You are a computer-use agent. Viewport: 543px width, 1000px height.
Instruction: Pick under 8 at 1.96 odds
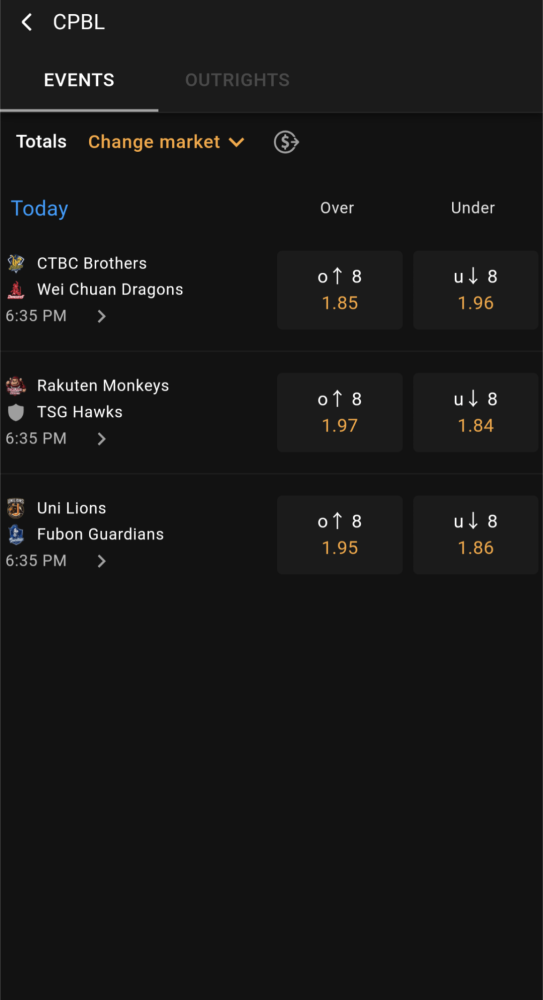click(x=475, y=290)
